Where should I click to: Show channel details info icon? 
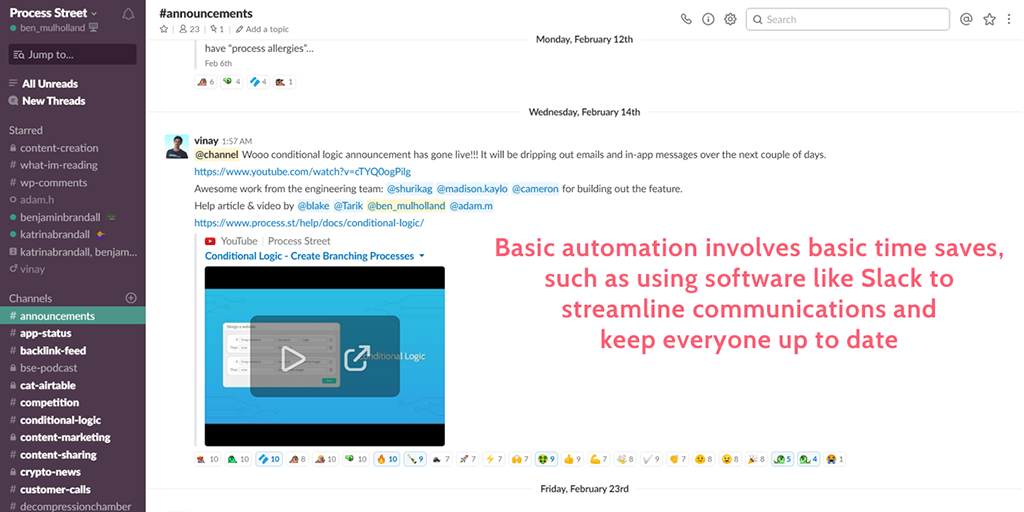[708, 19]
